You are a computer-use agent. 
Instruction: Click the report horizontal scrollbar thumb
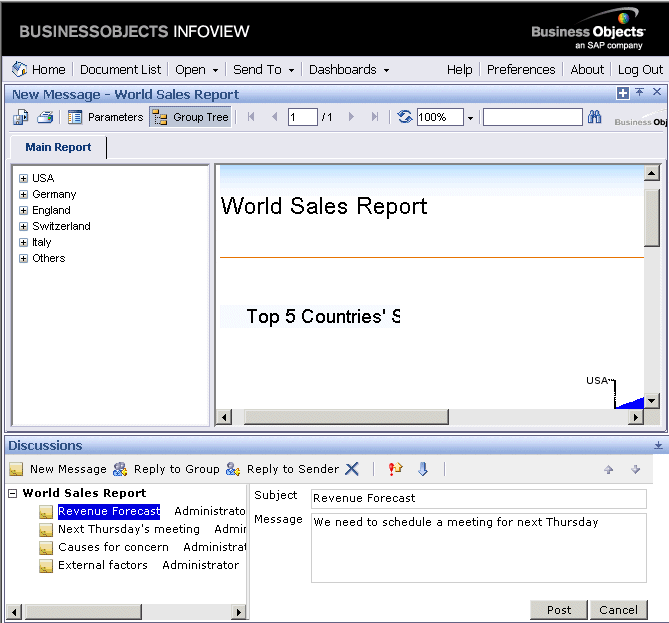pyautogui.click(x=346, y=417)
